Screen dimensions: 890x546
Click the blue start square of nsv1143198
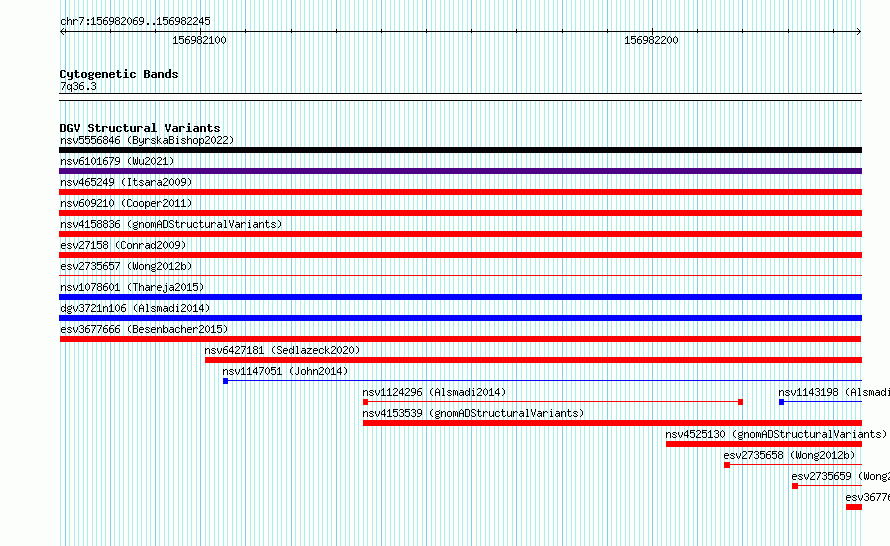pyautogui.click(x=782, y=402)
